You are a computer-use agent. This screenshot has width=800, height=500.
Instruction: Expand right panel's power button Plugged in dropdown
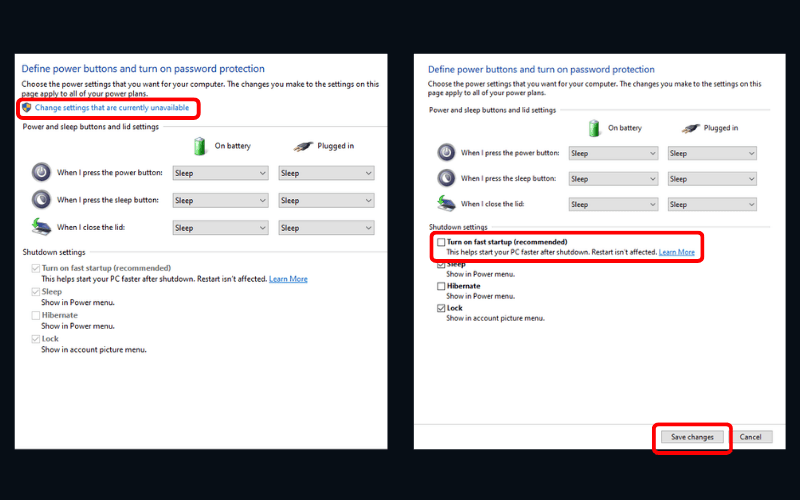712,153
